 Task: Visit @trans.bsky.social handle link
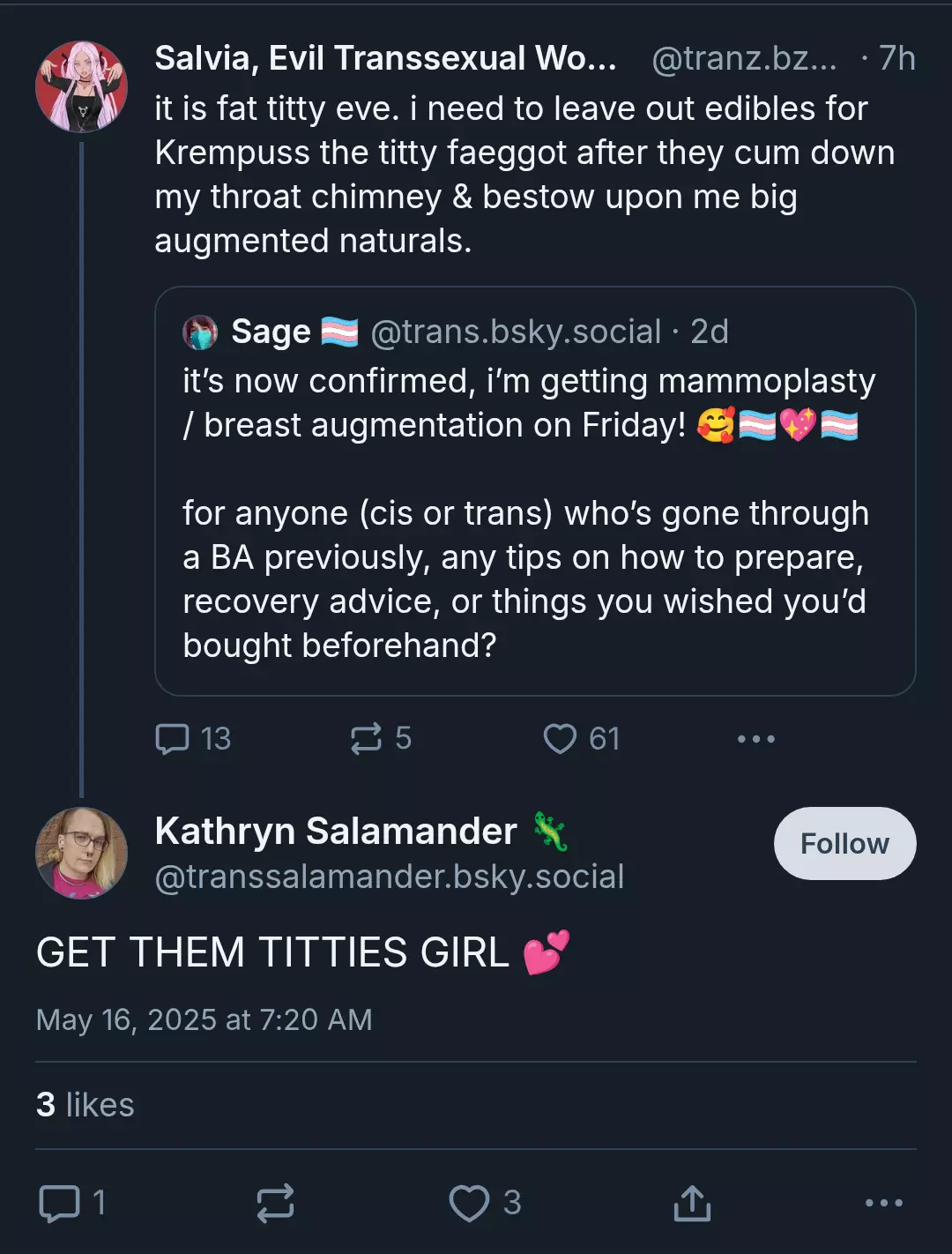tap(516, 332)
